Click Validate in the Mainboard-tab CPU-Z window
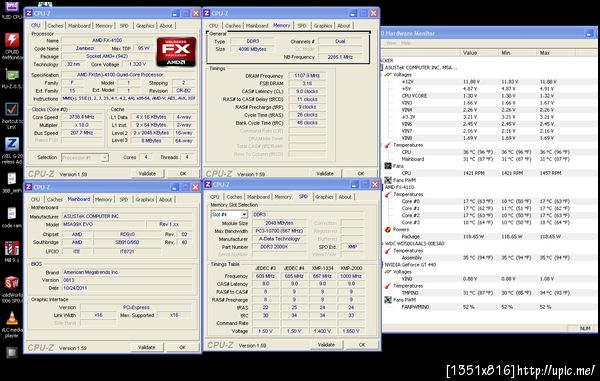 tap(147, 347)
